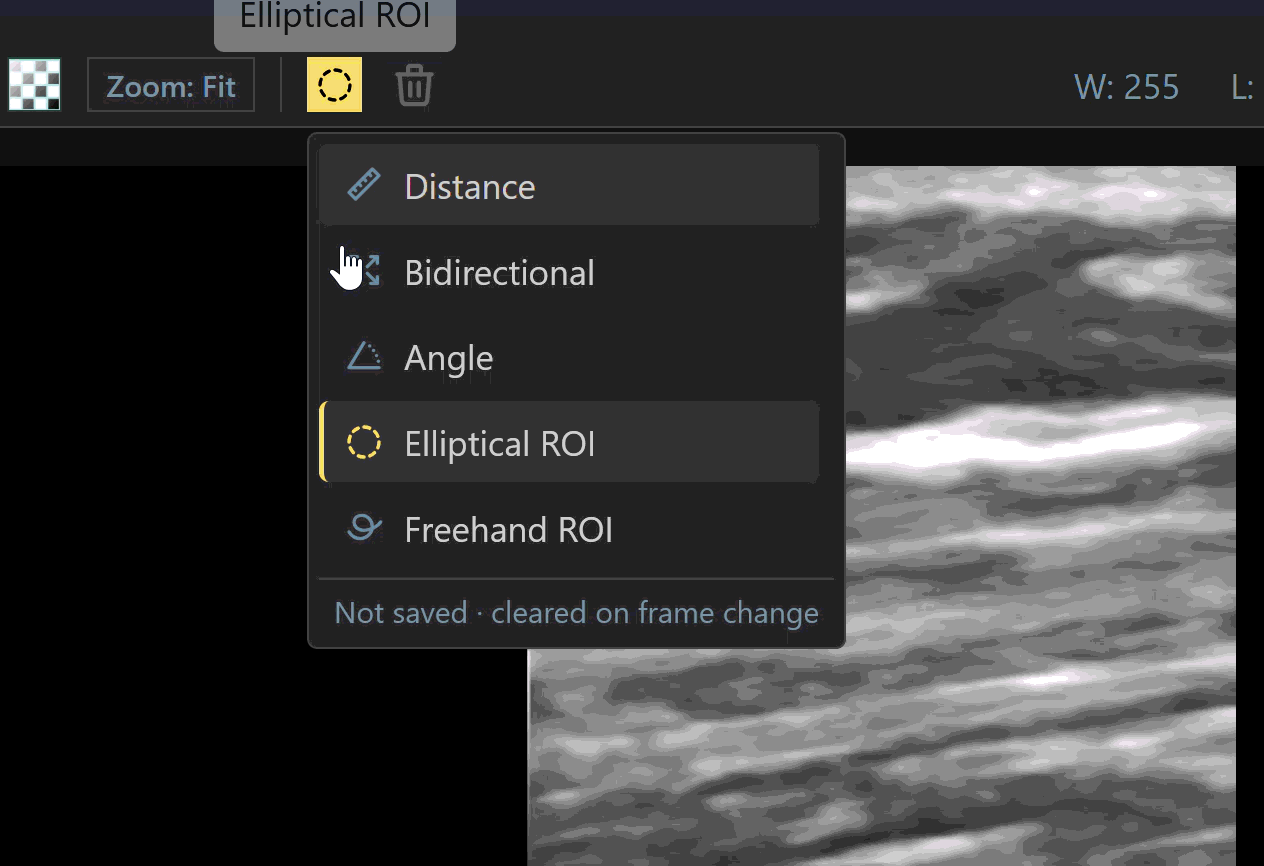Screen dimensions: 1264x866
Task: Select the Distance ruler icon
Action: click(x=364, y=186)
